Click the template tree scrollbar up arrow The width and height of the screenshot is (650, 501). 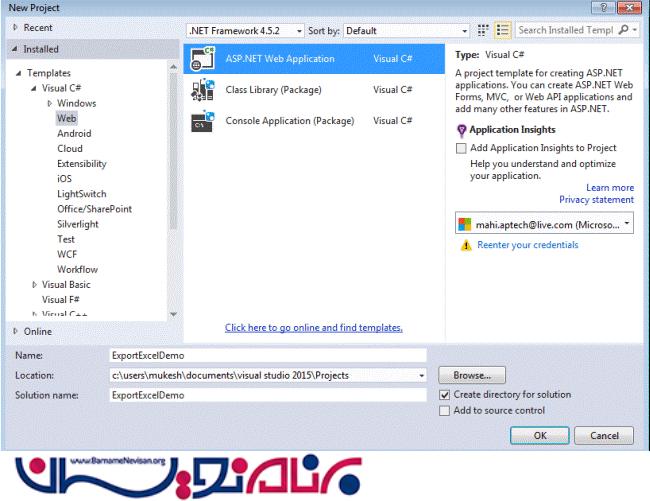click(173, 66)
